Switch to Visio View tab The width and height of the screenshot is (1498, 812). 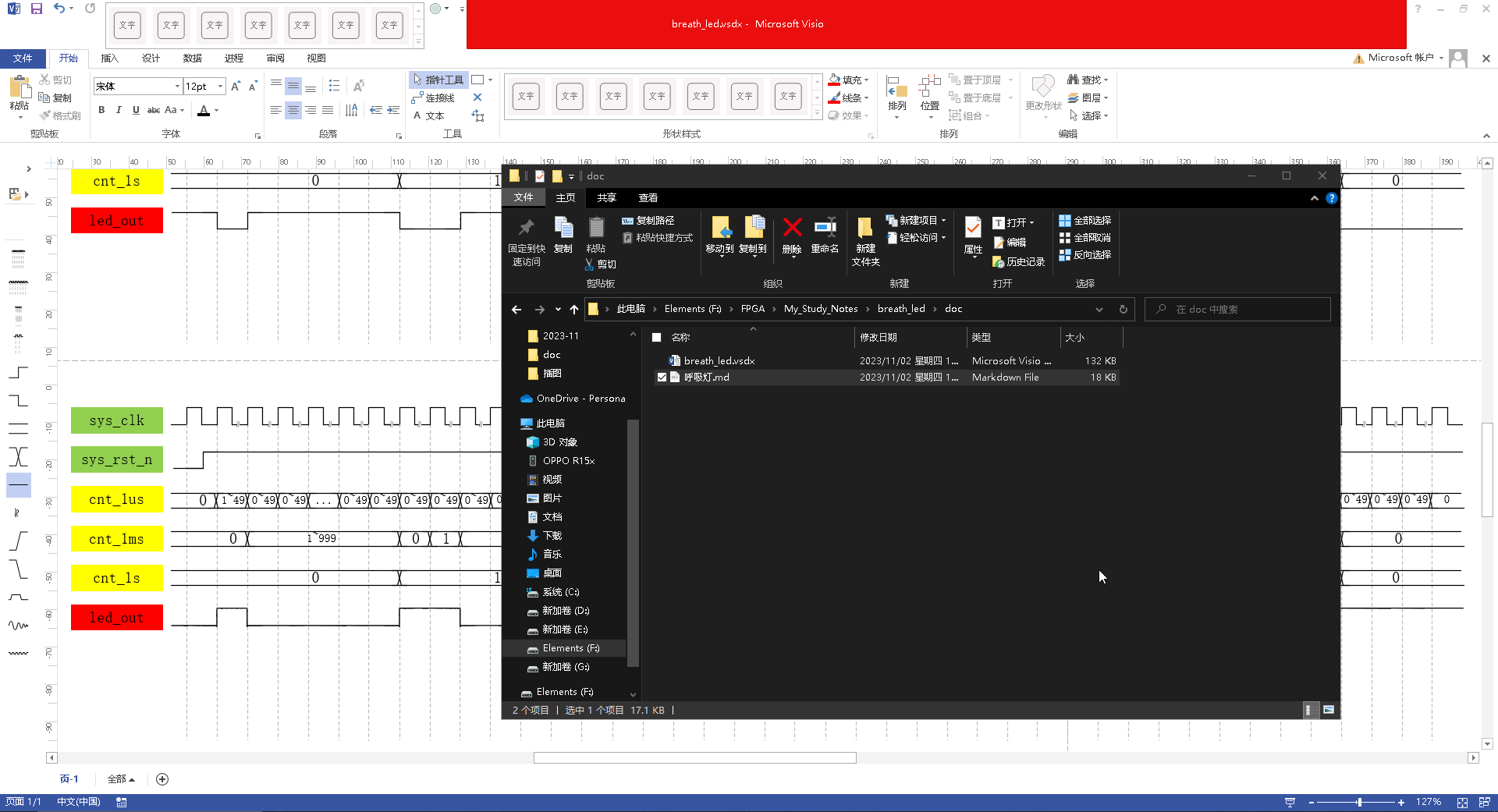[316, 59]
